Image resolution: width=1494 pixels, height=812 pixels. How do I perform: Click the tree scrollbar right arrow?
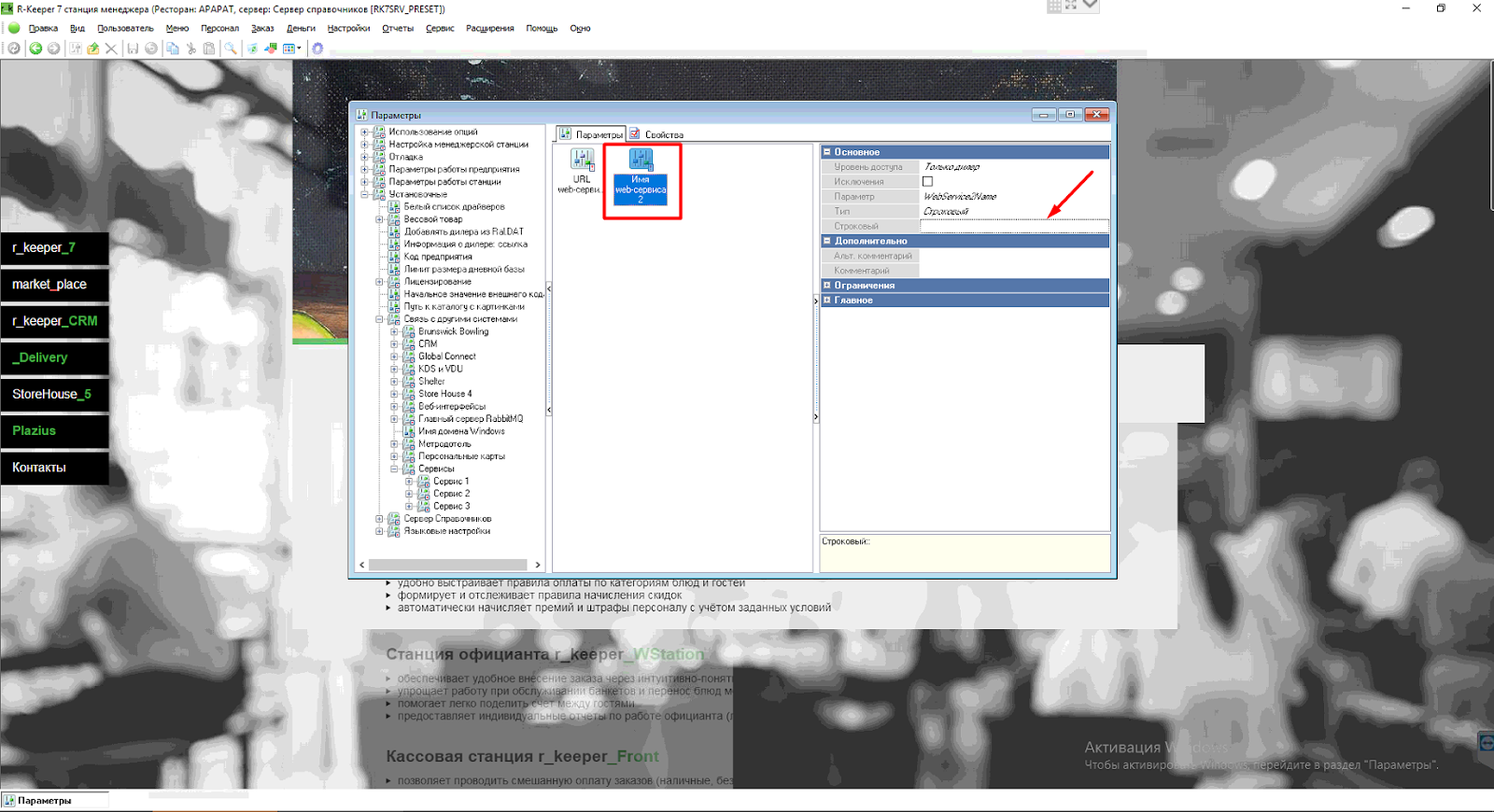(537, 565)
